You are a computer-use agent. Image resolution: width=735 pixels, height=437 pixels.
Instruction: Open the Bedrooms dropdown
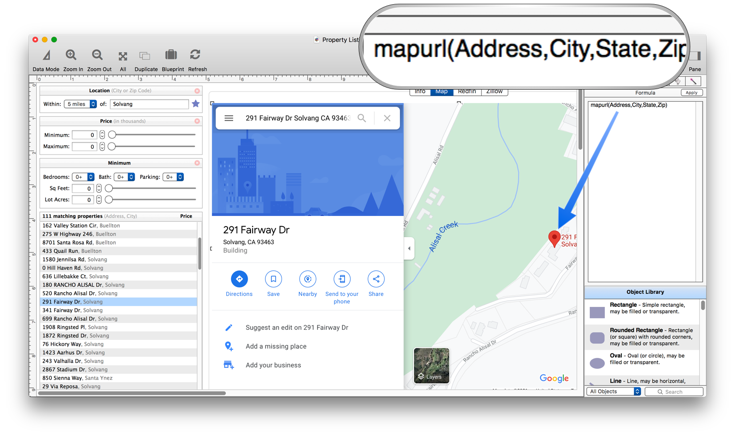click(83, 177)
